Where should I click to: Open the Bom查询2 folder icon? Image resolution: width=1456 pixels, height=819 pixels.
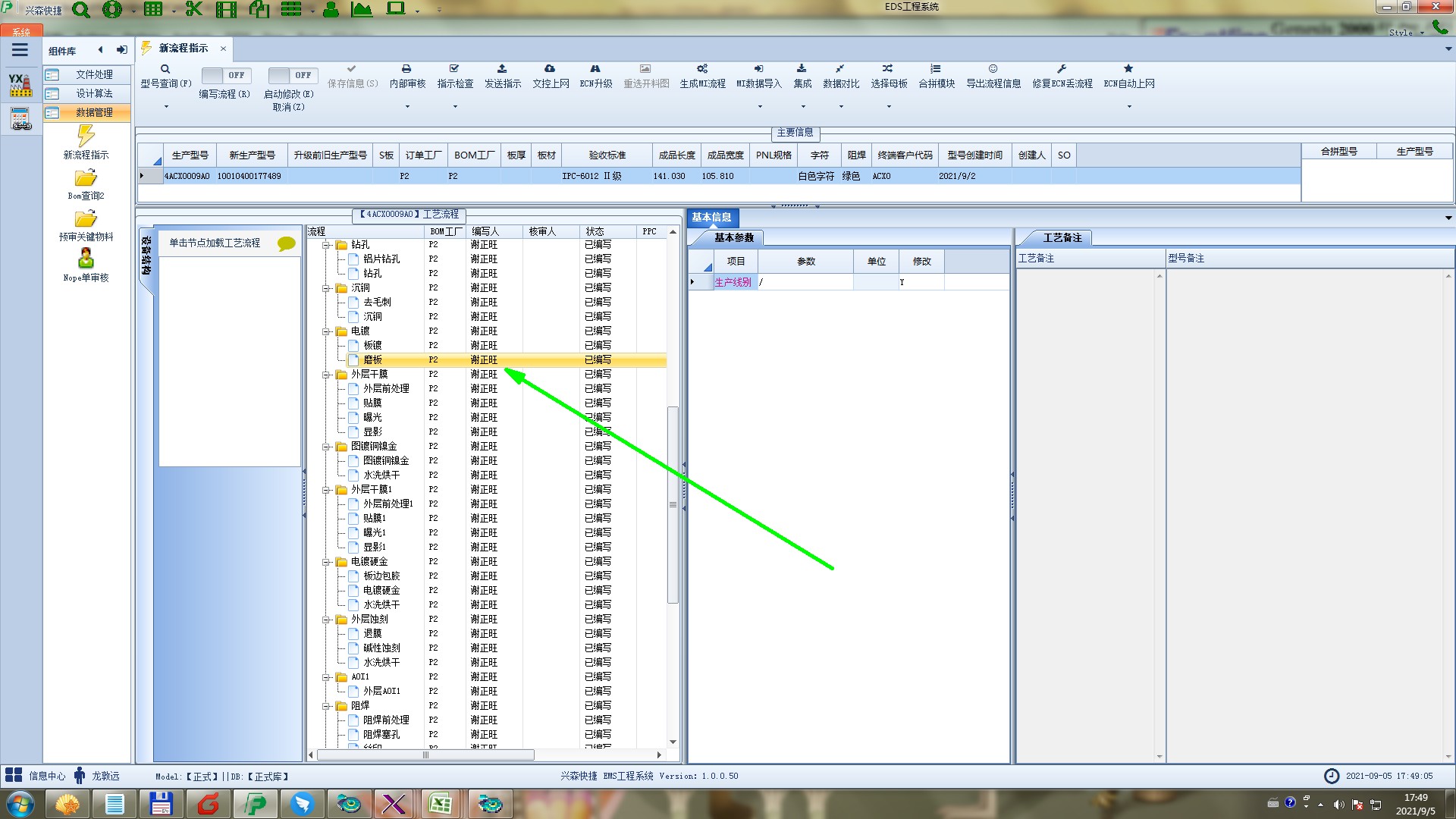pyautogui.click(x=86, y=178)
